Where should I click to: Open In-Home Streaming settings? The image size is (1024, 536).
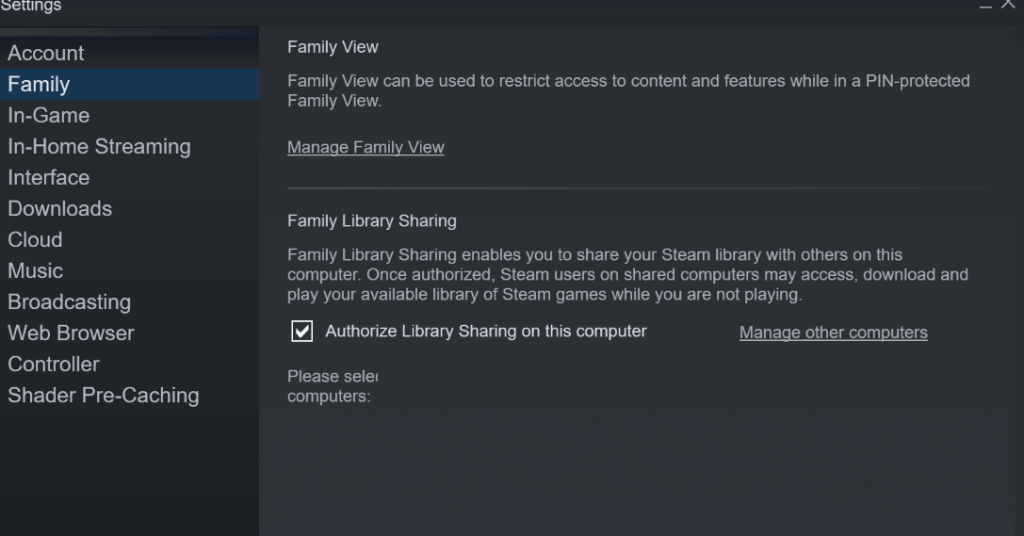(x=99, y=146)
